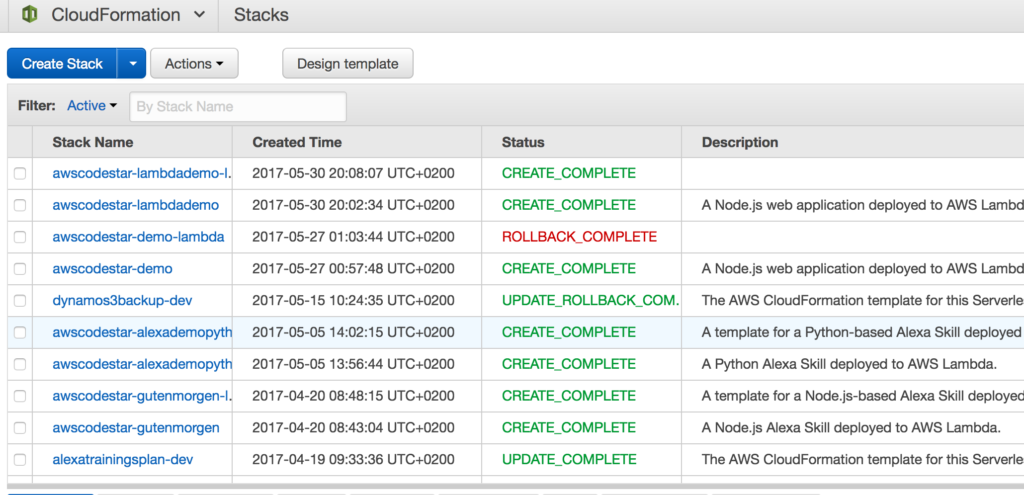Open the Active filter dropdown
This screenshot has width=1024, height=495.
click(92, 106)
